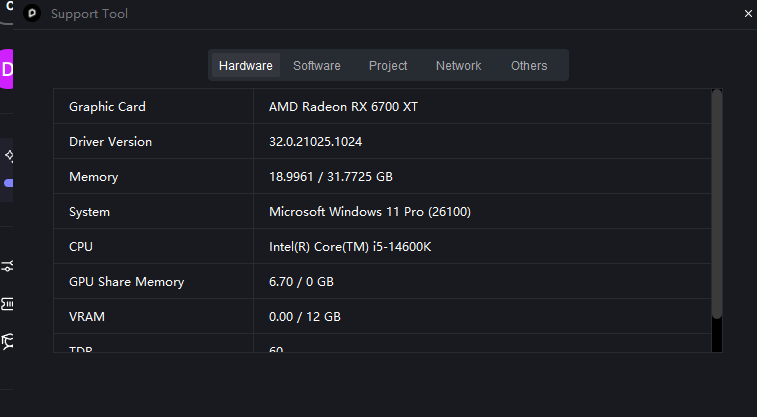Select the Project tab

[388, 66]
